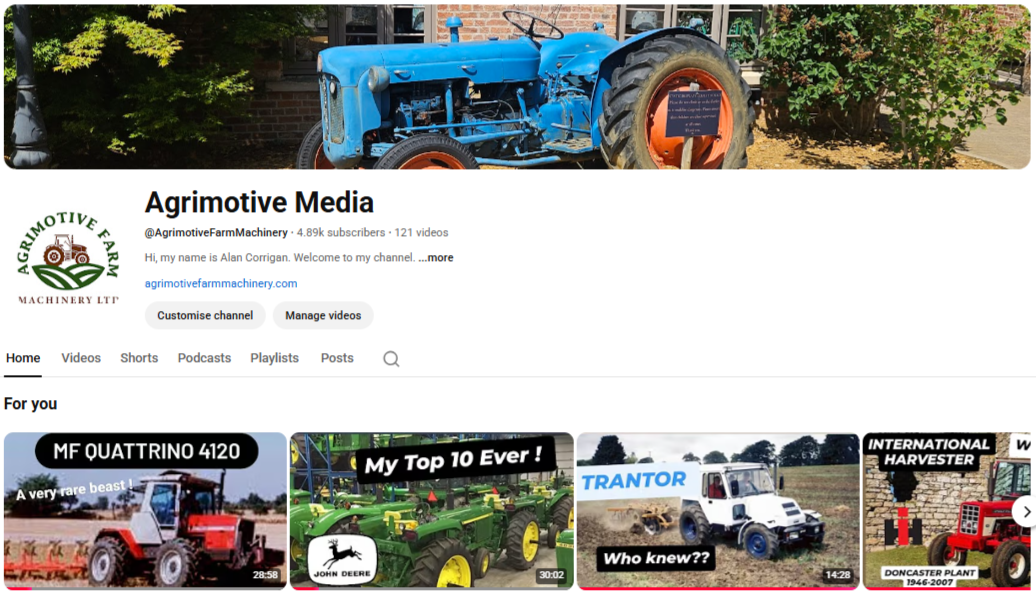Image resolution: width=1036 pixels, height=592 pixels.
Task: Play the International Harvester video
Action: pos(947,511)
